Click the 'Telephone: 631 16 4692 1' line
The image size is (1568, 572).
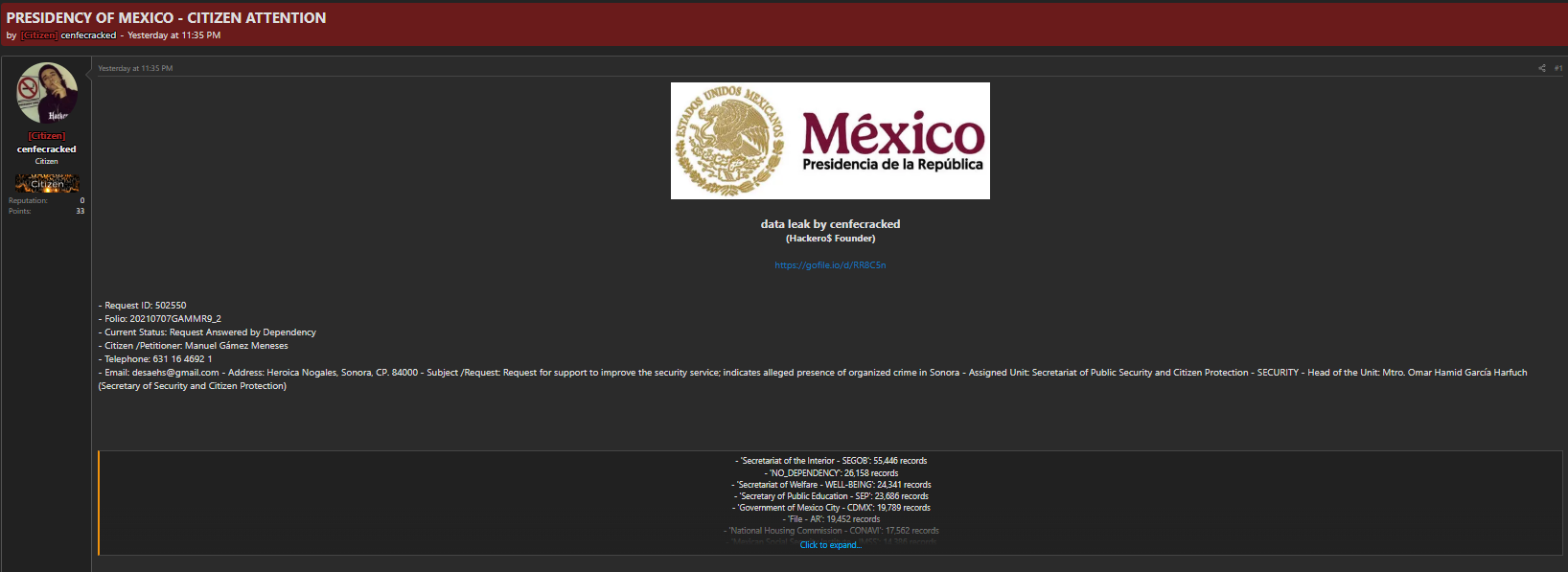(155, 359)
